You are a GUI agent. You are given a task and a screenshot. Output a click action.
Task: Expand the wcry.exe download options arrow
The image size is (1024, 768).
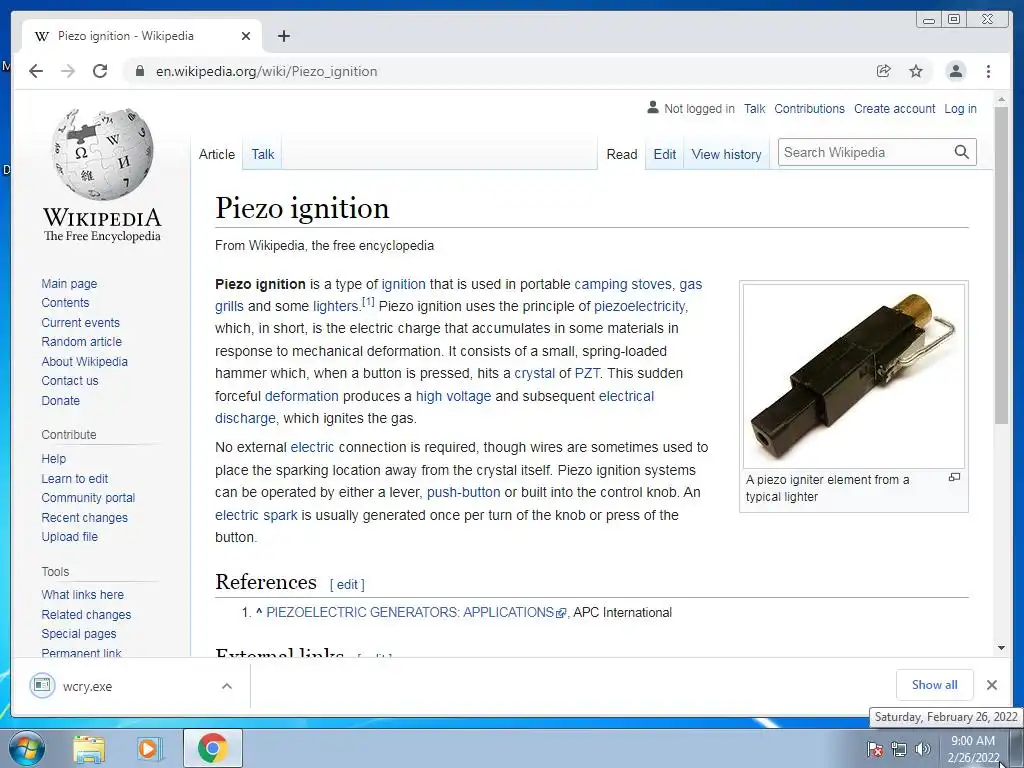click(x=227, y=686)
